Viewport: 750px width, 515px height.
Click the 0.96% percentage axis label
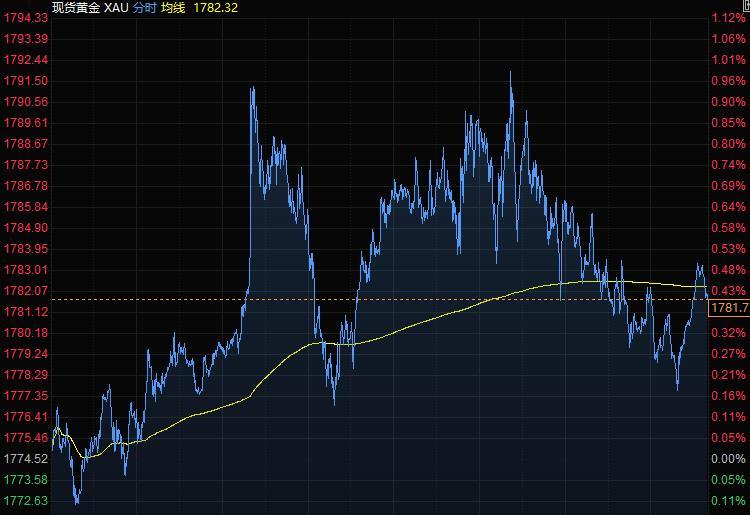pos(727,81)
